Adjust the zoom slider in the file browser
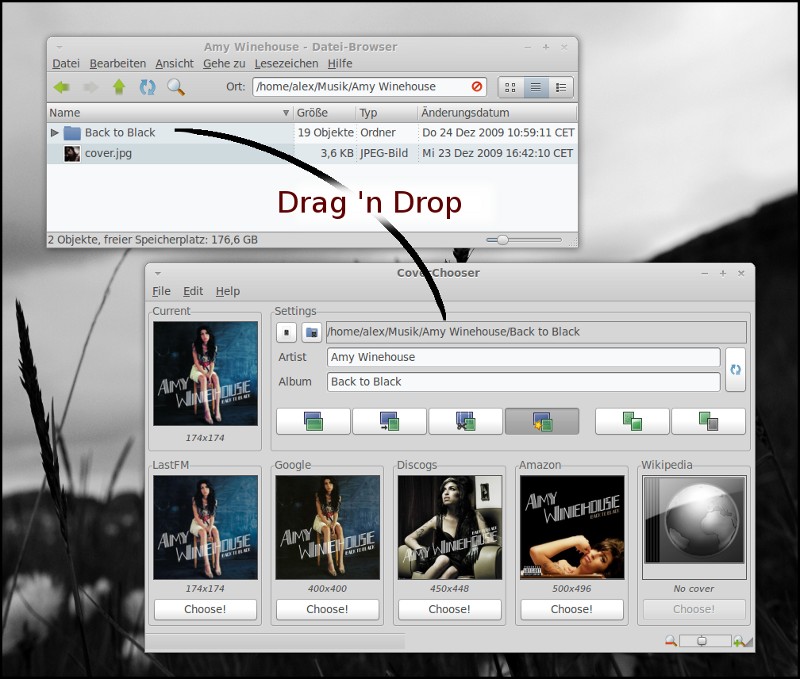The height and width of the screenshot is (679, 800). (523, 240)
